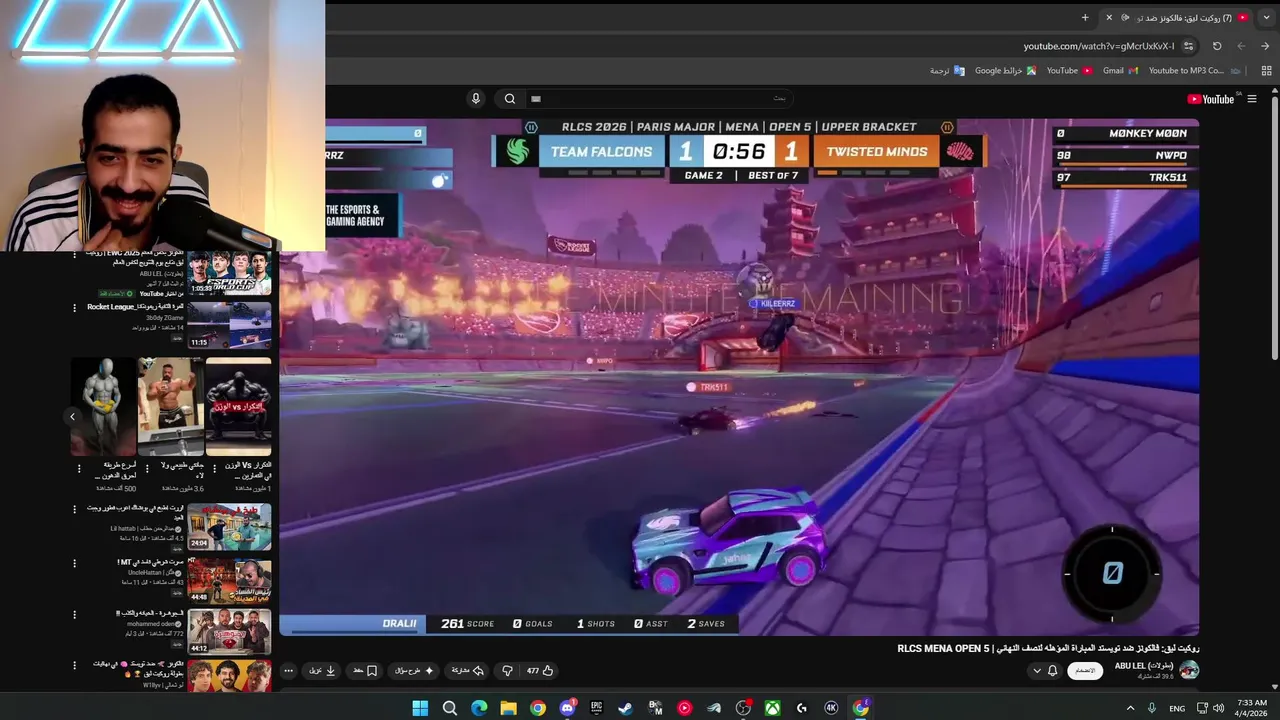Open Xbox app from taskbar
The height and width of the screenshot is (720, 1280).
(773, 708)
